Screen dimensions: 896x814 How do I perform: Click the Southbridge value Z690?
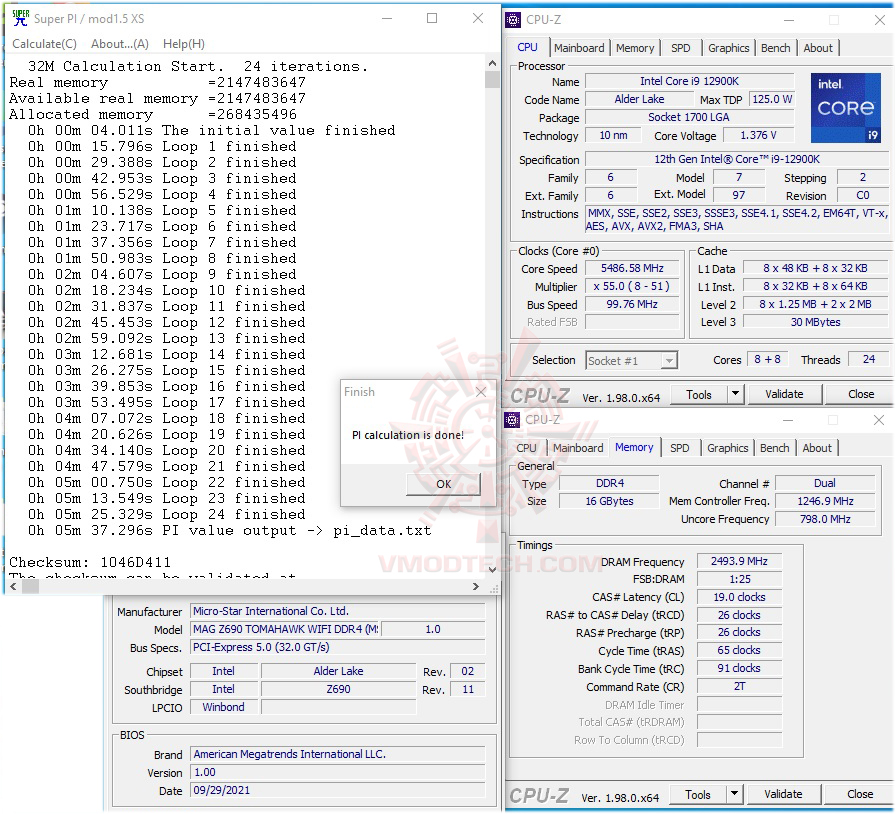[338, 689]
